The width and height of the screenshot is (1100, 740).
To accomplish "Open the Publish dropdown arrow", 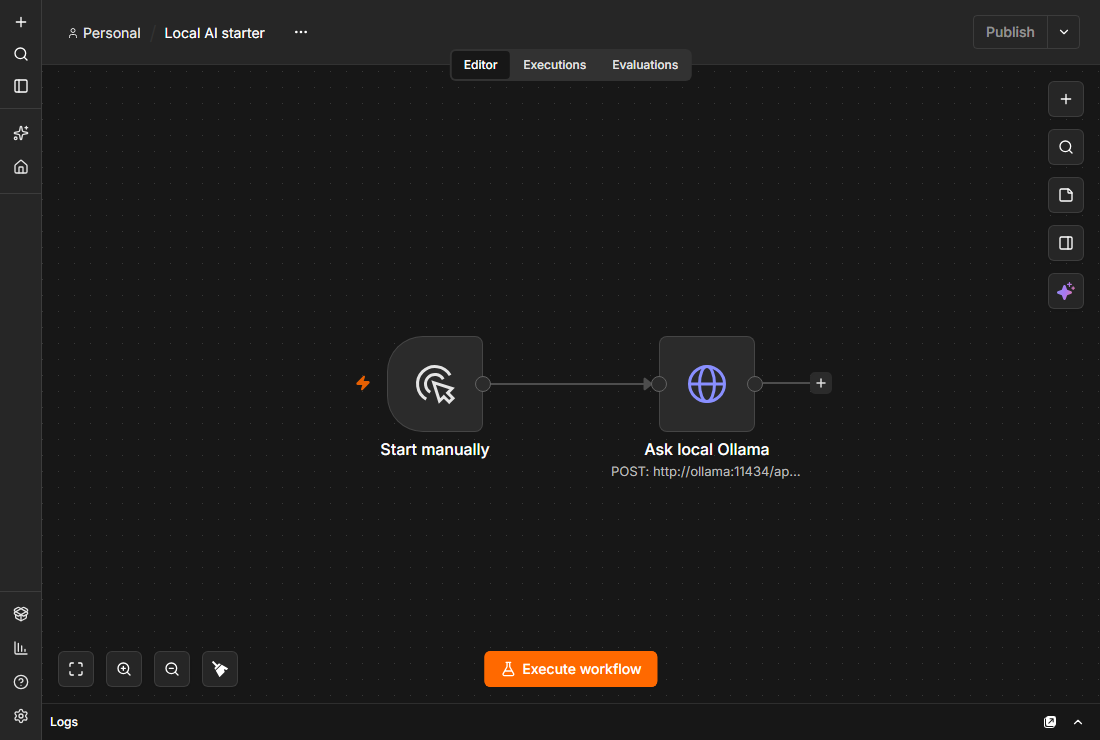I will click(x=1064, y=32).
